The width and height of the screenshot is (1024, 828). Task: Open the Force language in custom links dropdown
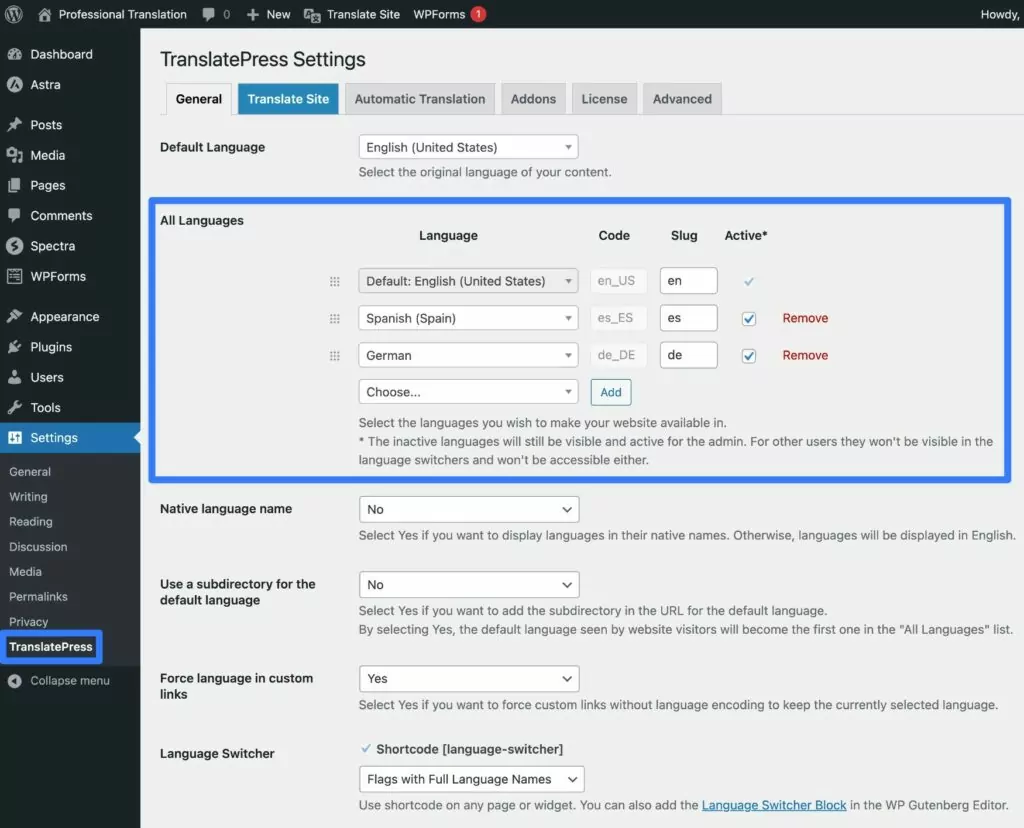pyautogui.click(x=469, y=678)
